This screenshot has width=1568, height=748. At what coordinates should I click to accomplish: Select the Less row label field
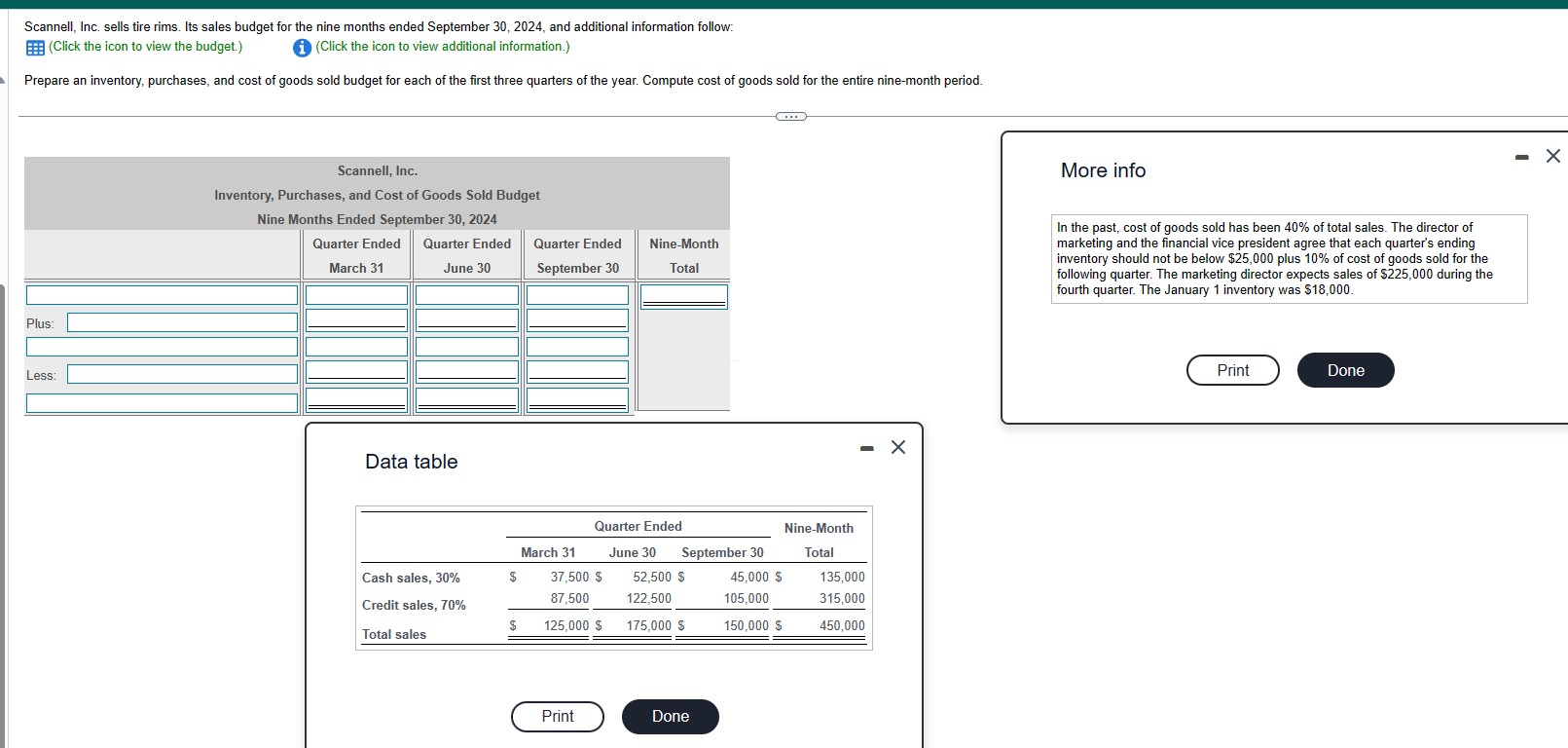(182, 374)
